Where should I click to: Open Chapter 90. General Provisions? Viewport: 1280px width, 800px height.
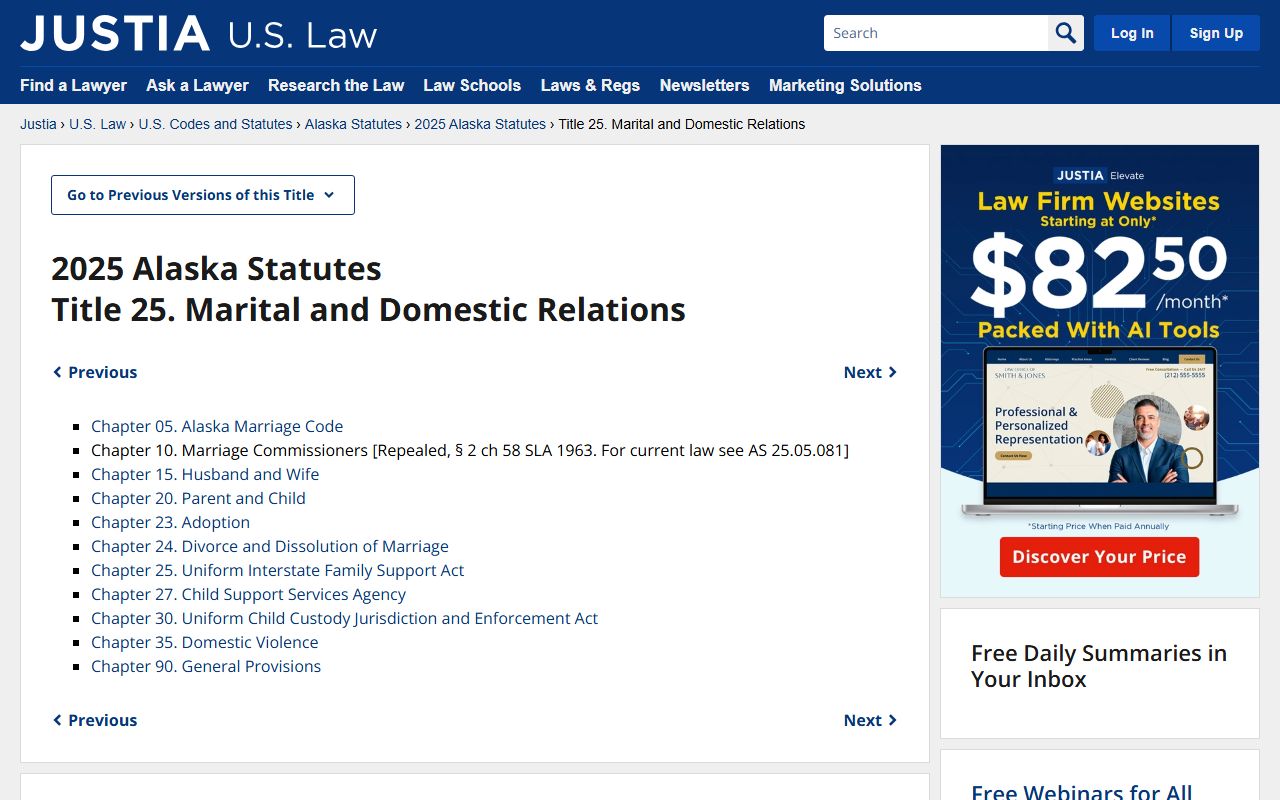coord(206,666)
